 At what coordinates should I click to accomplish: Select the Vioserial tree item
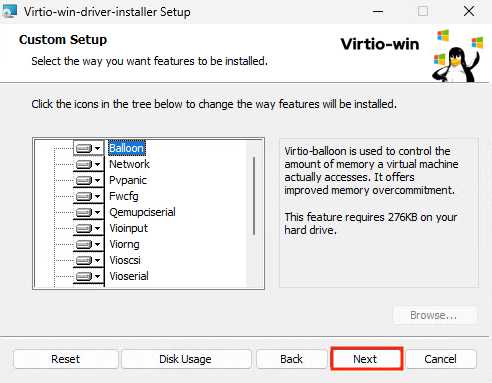(129, 276)
